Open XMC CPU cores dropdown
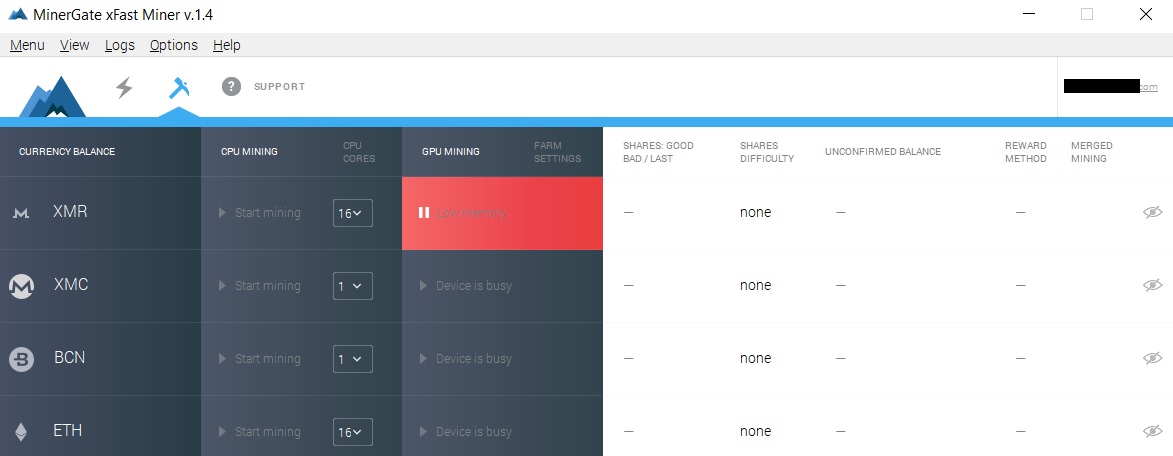This screenshot has width=1173, height=456. click(353, 286)
